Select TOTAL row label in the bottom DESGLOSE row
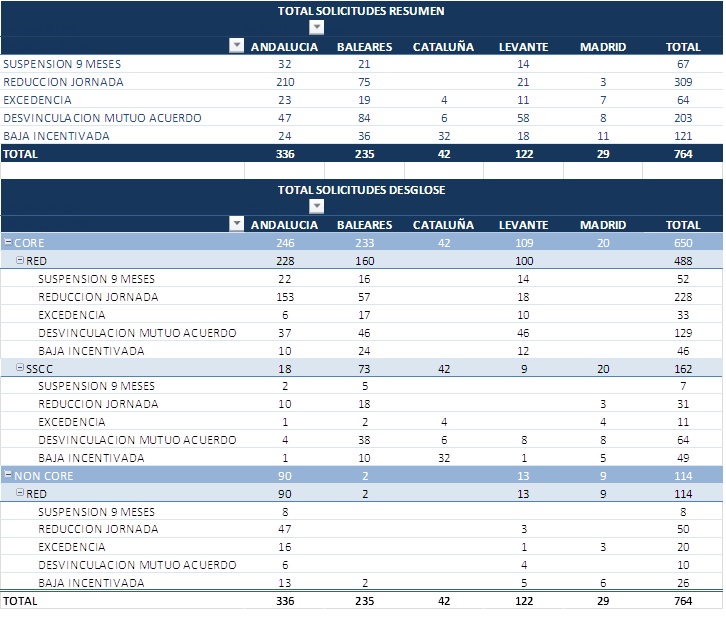The height and width of the screenshot is (617, 726). click(20, 601)
